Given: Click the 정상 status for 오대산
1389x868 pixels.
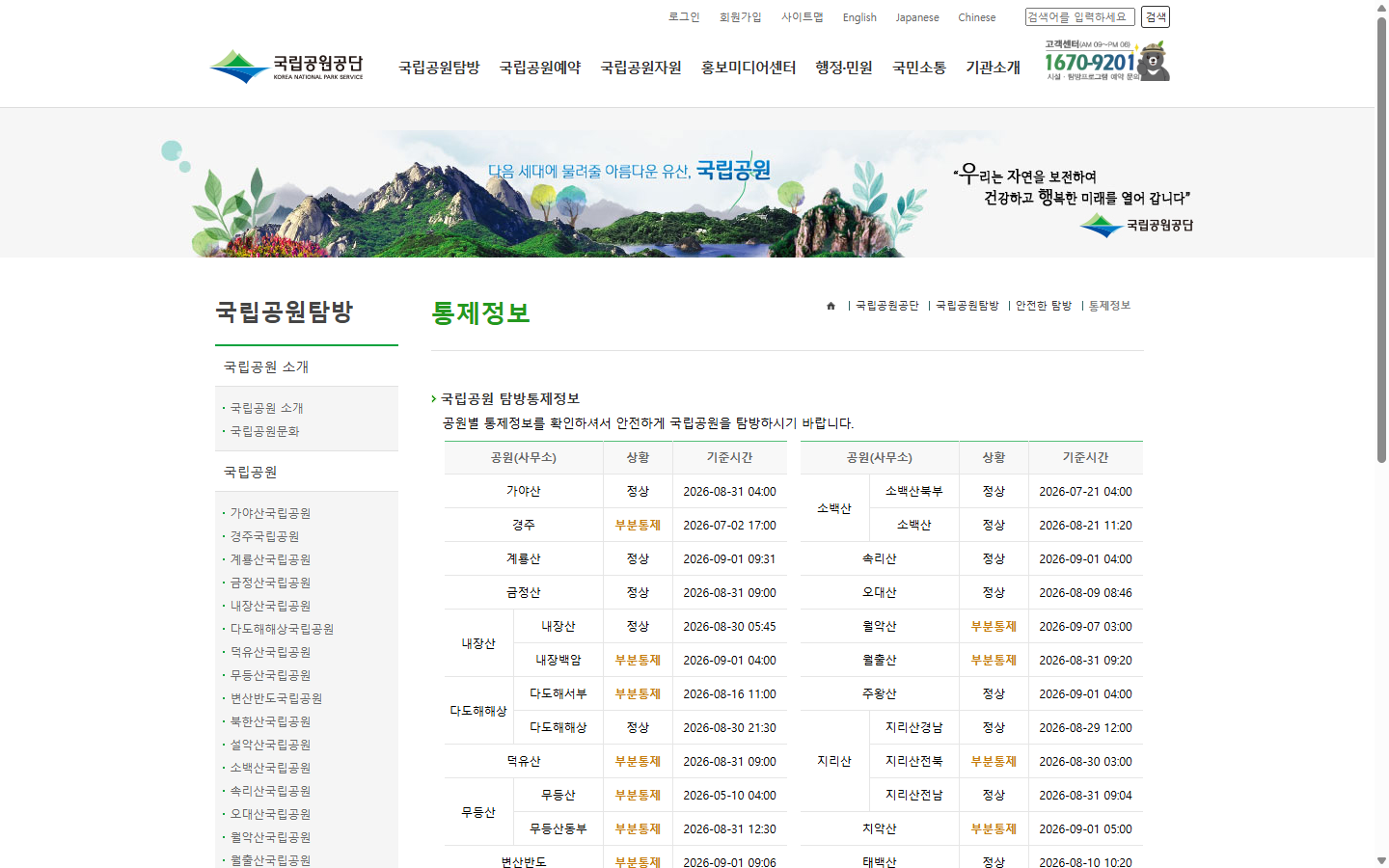Looking at the screenshot, I should 994,592.
